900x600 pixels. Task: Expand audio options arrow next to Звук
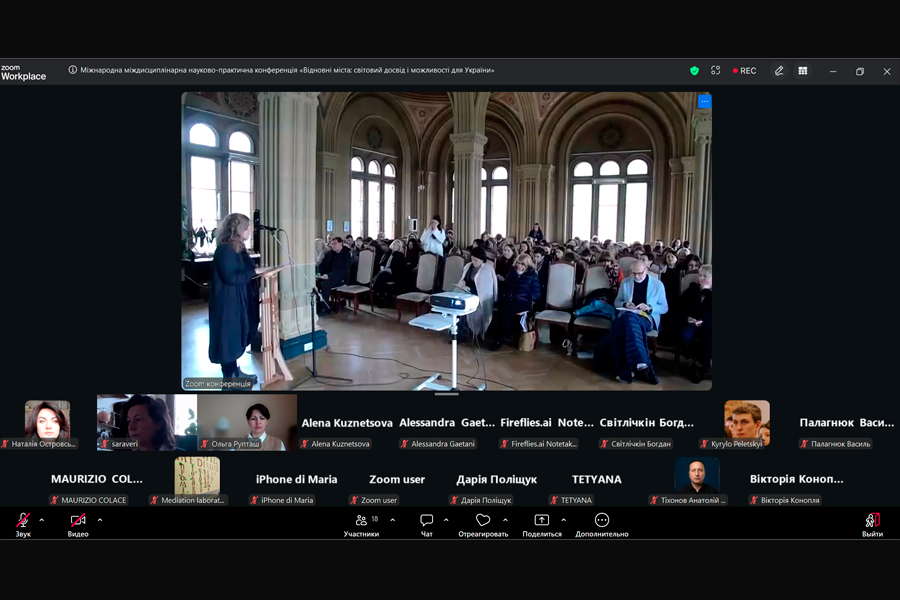[x=42, y=520]
